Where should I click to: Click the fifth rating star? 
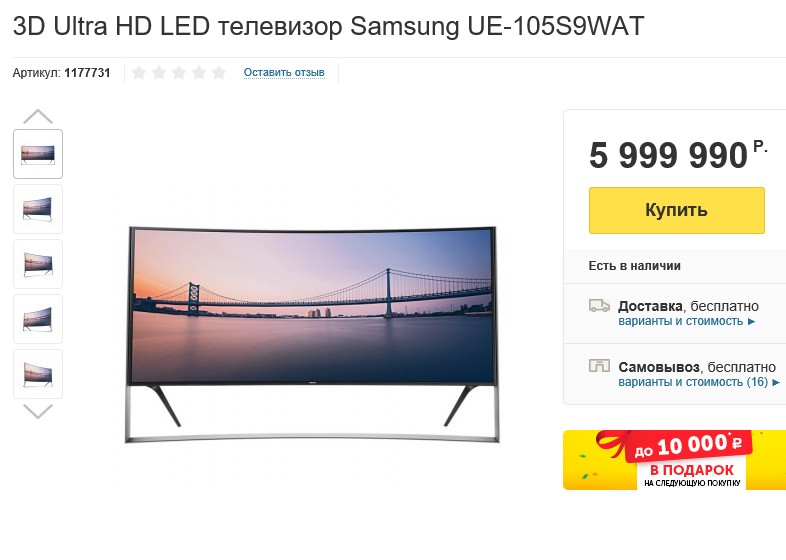pos(219,73)
